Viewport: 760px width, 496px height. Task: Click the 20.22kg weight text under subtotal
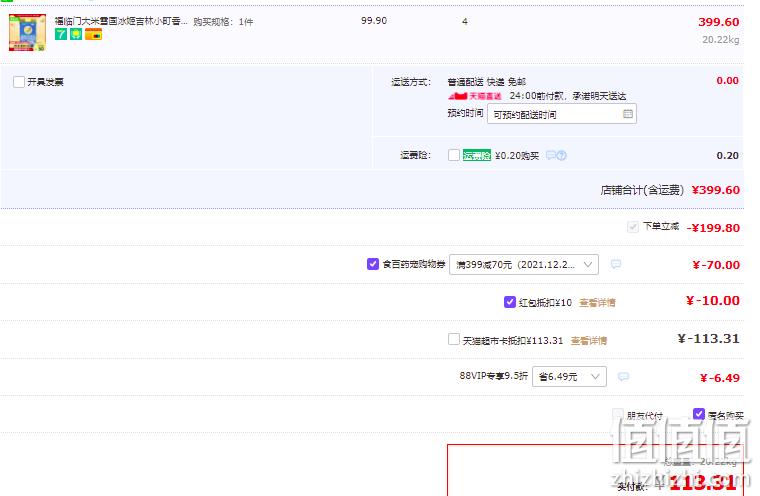pyautogui.click(x=721, y=40)
